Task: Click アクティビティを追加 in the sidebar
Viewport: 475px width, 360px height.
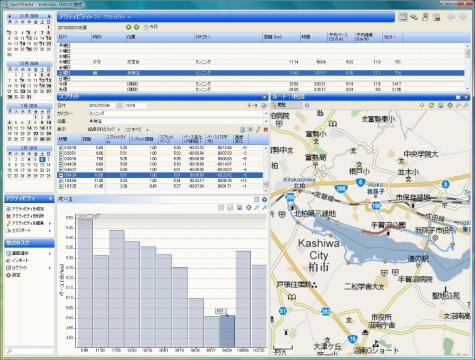Action: point(26,209)
